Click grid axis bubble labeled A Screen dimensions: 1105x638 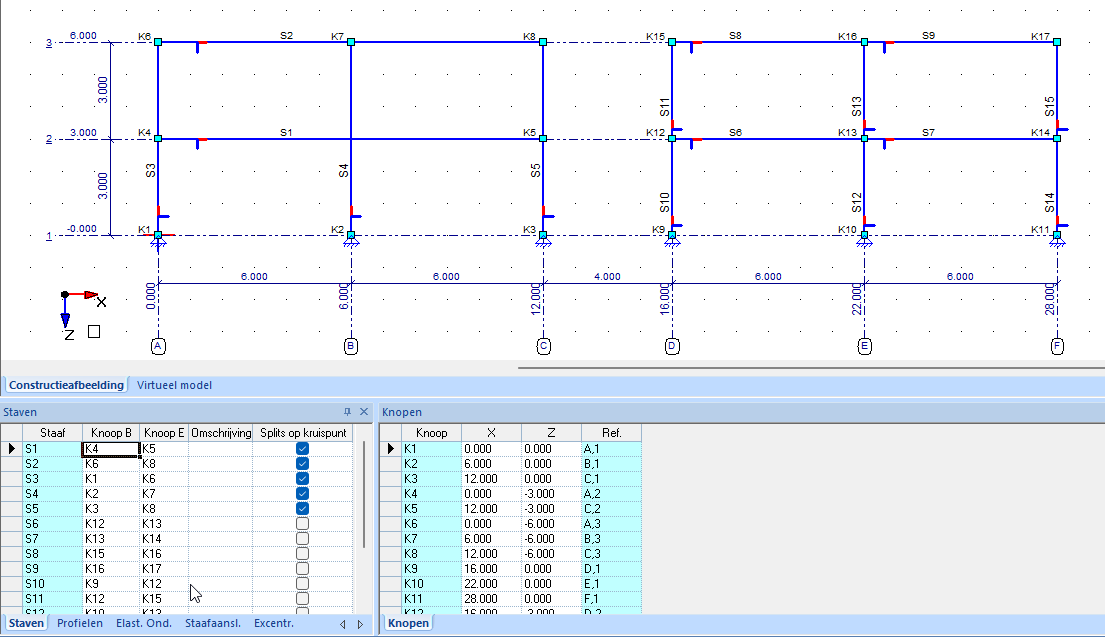[x=159, y=346]
